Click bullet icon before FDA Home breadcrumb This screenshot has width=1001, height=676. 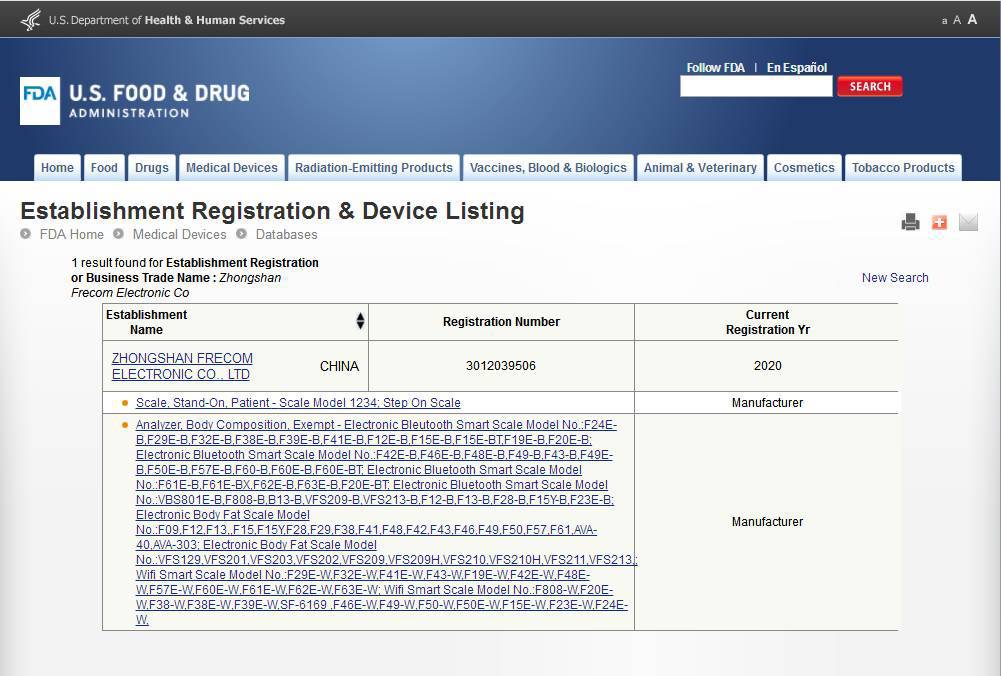coord(26,234)
